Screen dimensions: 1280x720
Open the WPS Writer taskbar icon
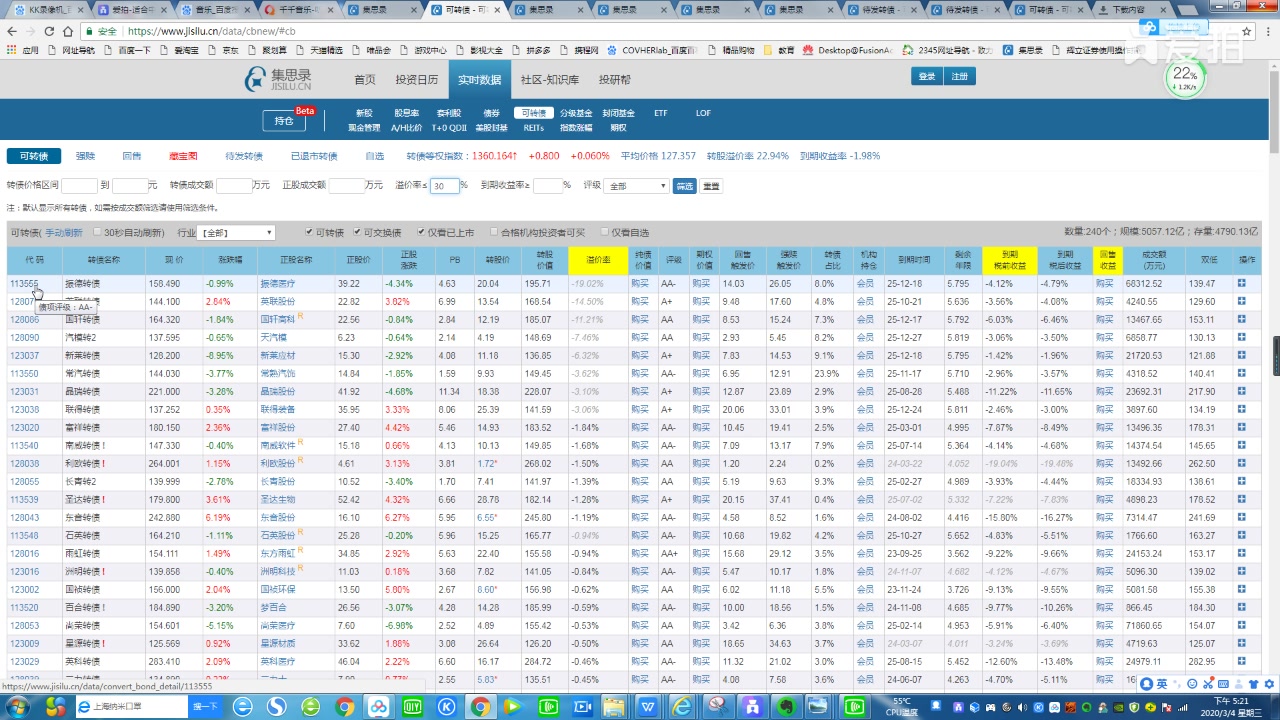click(x=647, y=707)
